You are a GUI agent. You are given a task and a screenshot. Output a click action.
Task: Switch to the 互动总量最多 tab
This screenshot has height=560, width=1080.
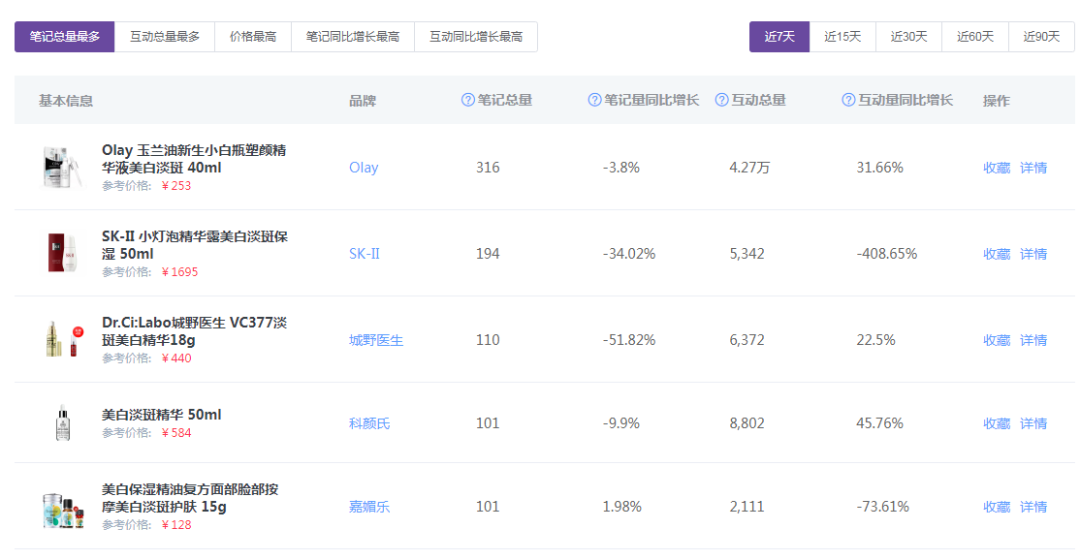[x=165, y=37]
